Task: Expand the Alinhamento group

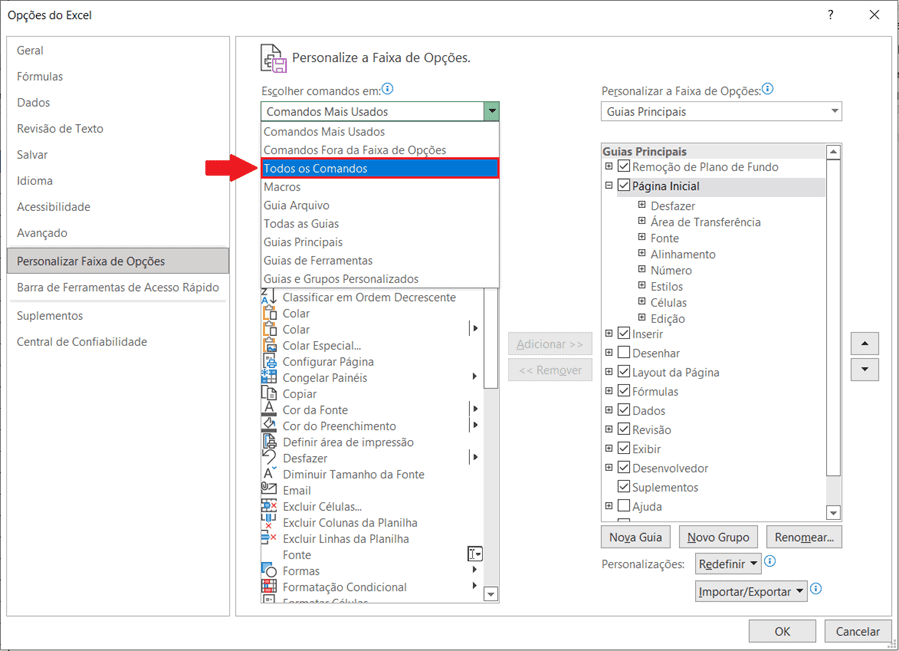Action: [x=642, y=254]
